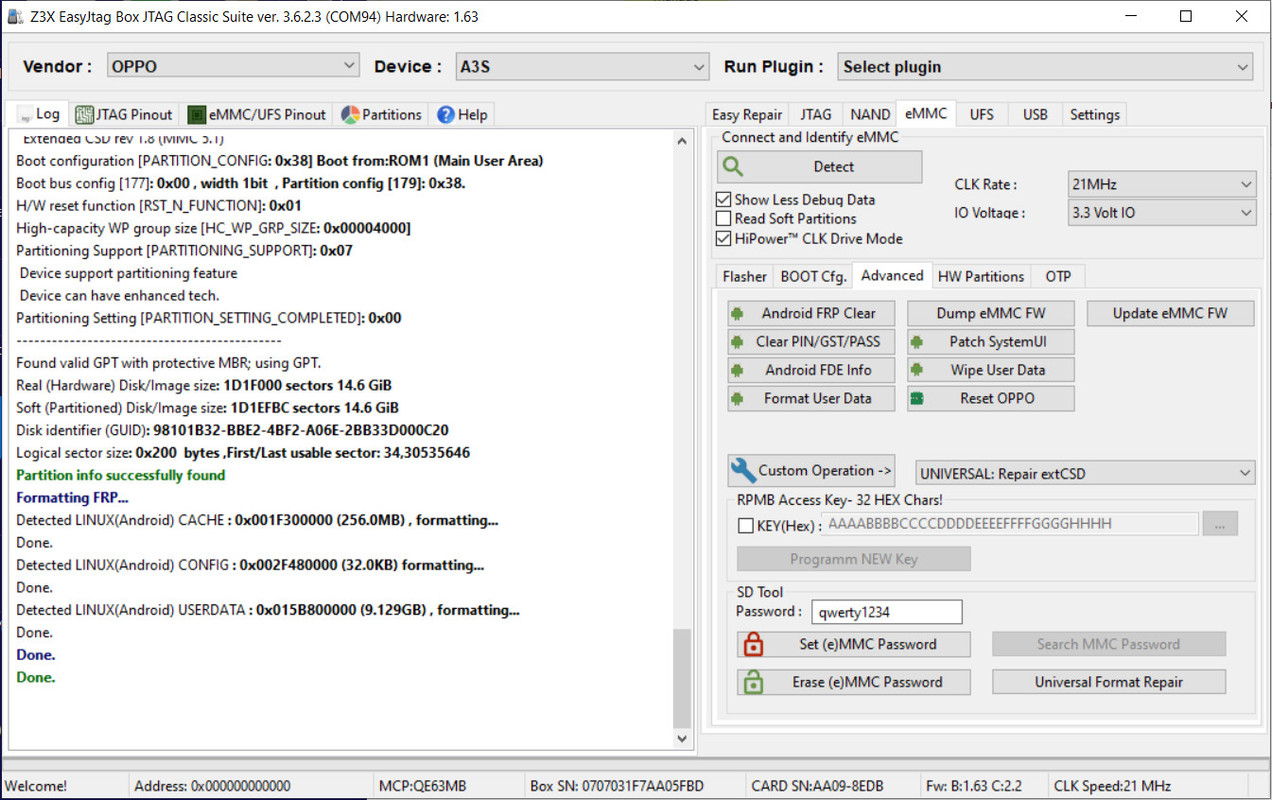Select the Advanced sub-tab
1272x800 pixels.
pos(892,275)
